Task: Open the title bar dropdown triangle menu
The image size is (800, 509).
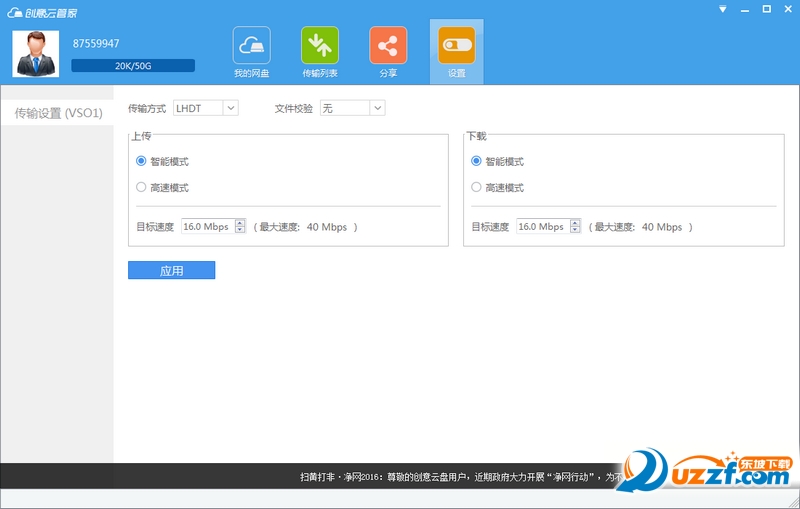Action: click(722, 9)
